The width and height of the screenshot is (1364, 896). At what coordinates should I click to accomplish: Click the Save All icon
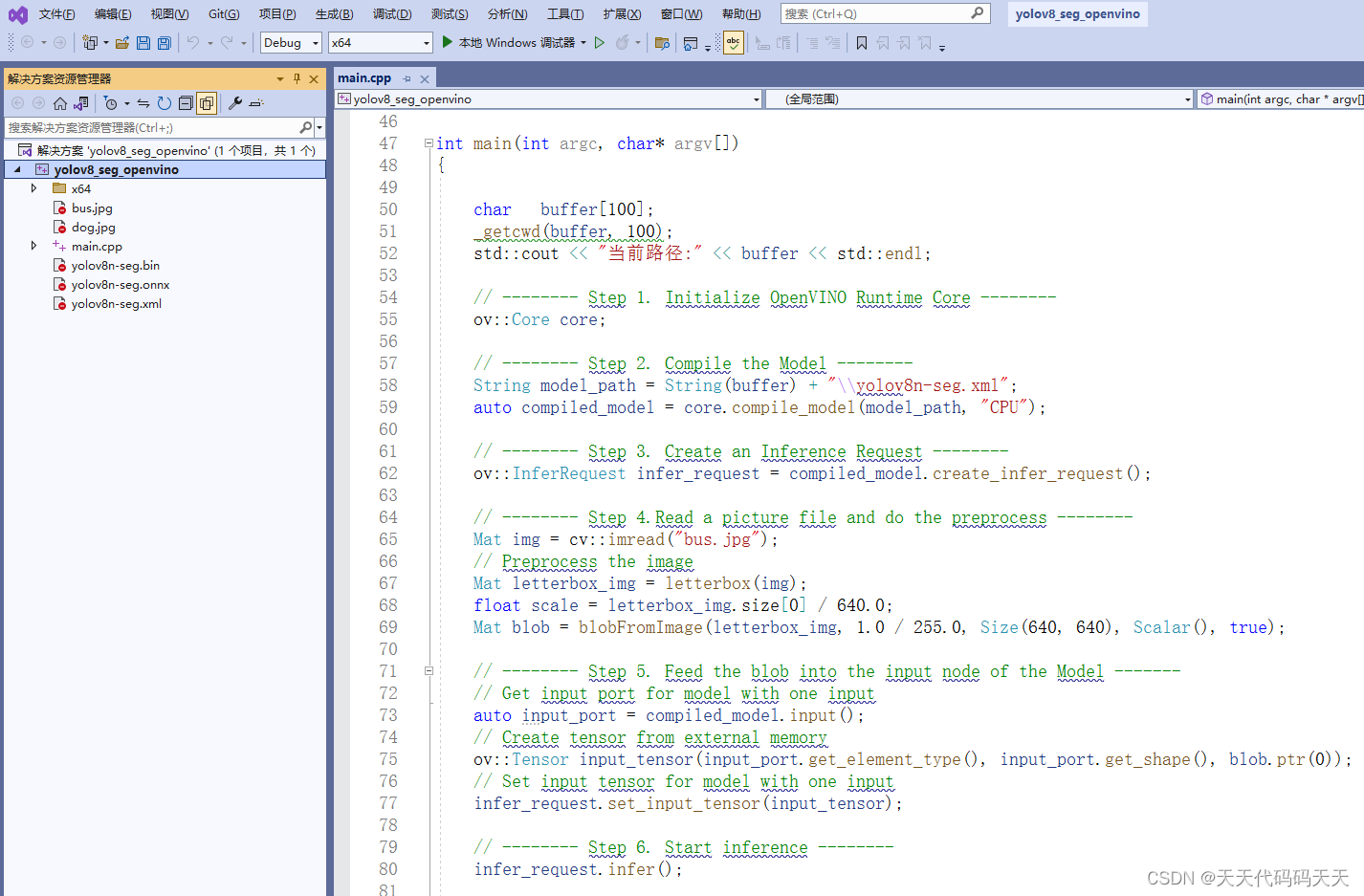coord(165,42)
